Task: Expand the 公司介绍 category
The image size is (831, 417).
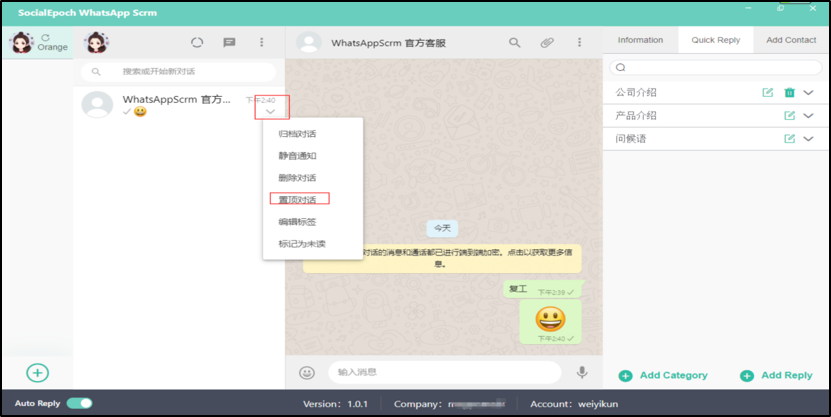Action: coord(808,92)
